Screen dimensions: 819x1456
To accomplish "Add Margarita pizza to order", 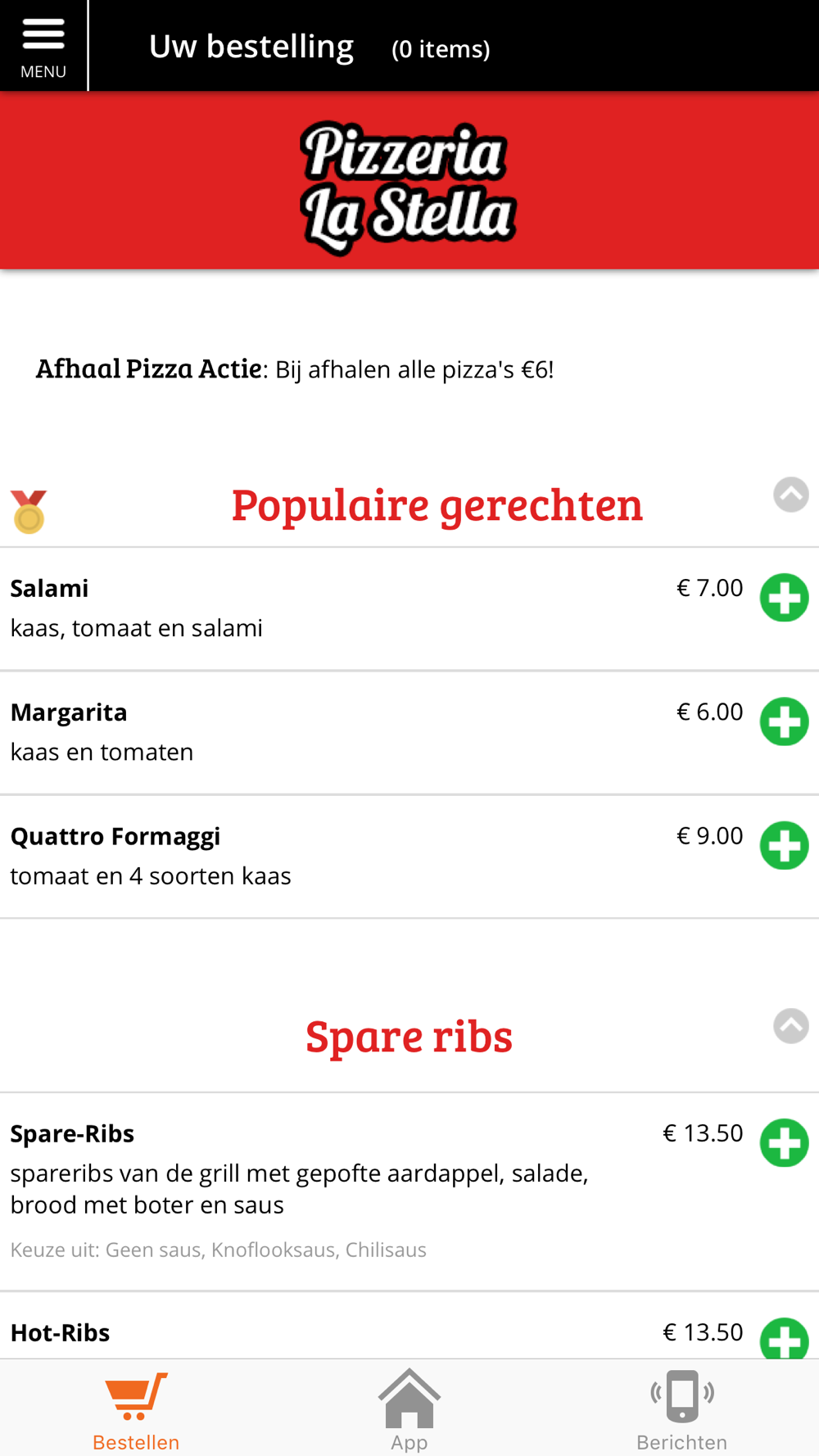I will click(x=784, y=721).
